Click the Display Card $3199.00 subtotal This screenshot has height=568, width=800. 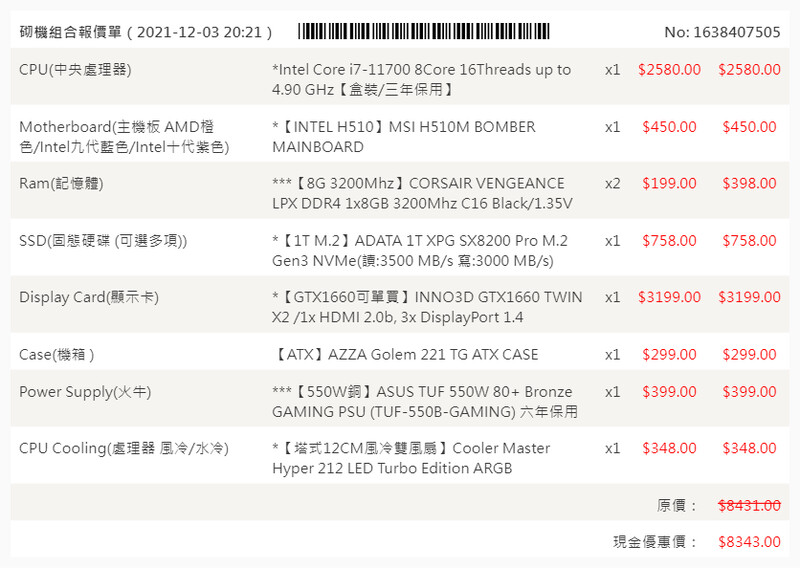coord(749,298)
